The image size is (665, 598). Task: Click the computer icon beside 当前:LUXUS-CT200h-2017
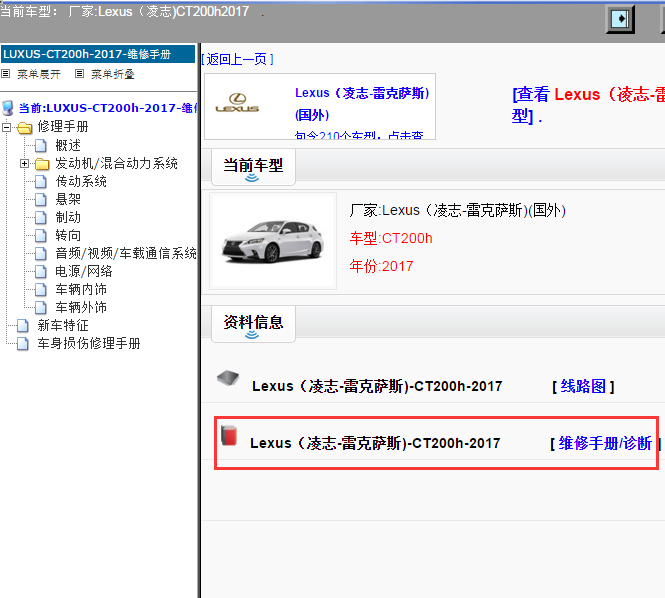(x=8, y=108)
